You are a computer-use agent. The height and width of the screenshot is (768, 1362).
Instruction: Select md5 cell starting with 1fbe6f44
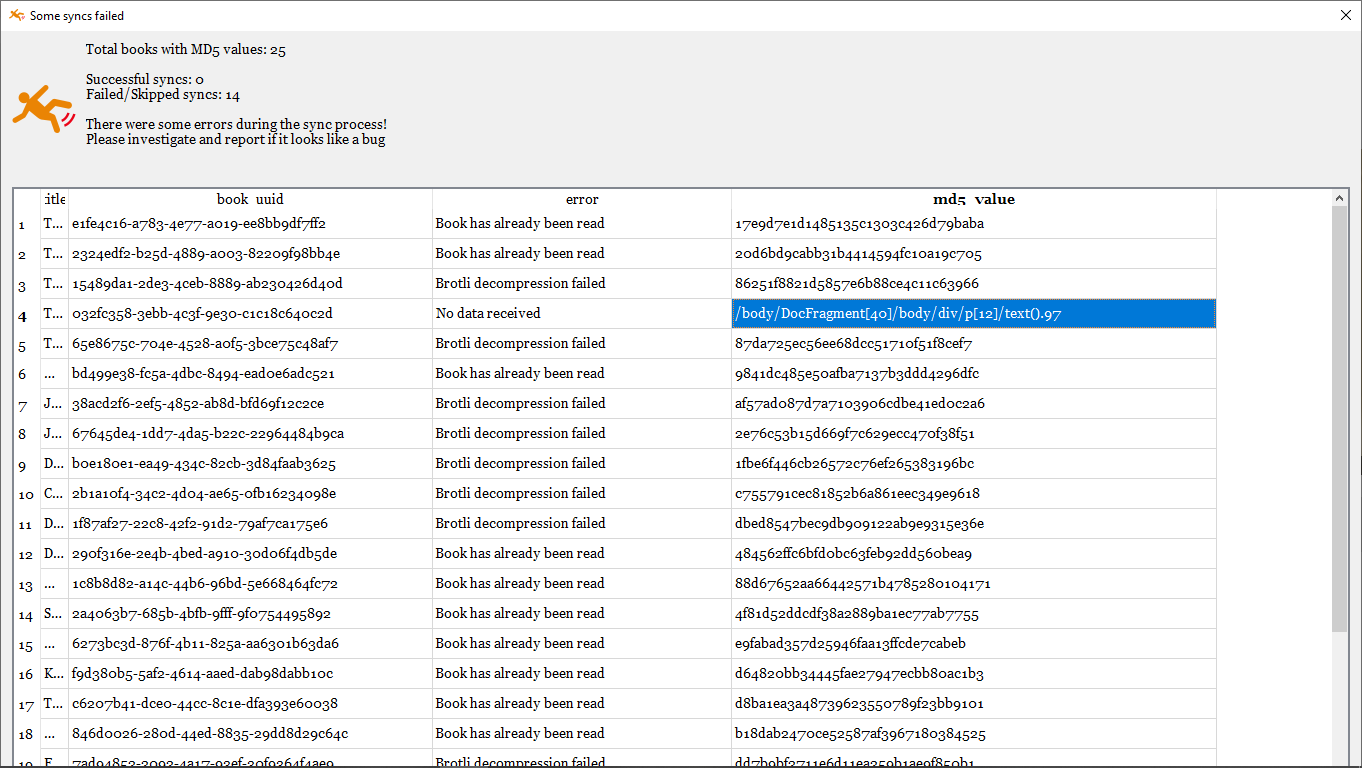[974, 464]
